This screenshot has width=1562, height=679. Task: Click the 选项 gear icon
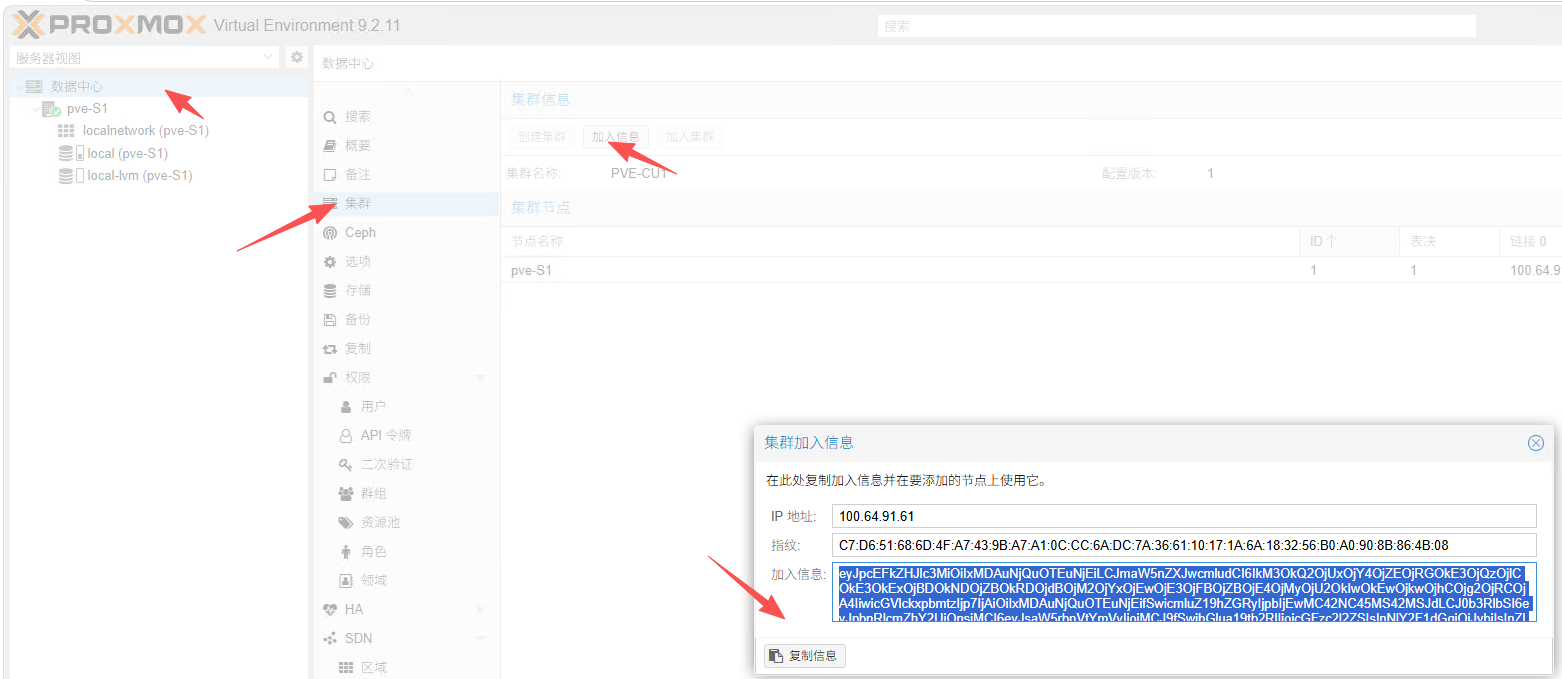coord(330,262)
